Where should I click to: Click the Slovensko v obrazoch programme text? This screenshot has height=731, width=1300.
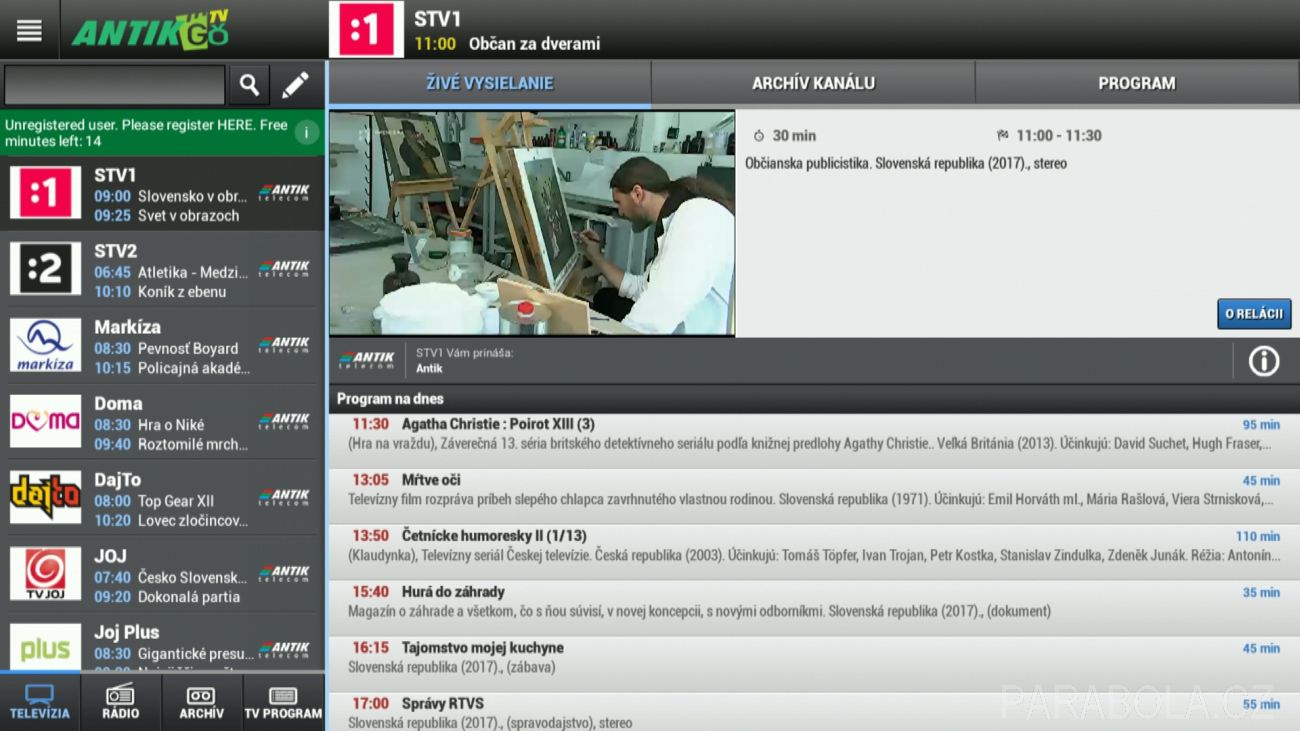click(x=192, y=196)
